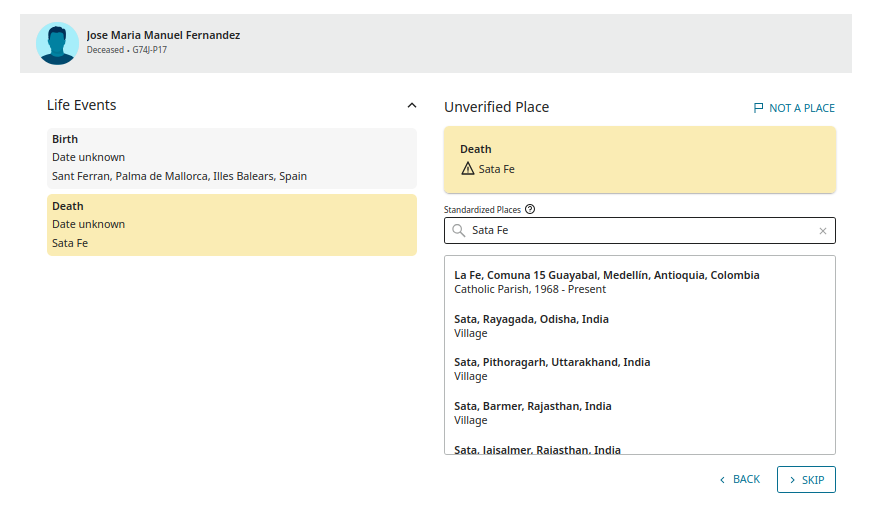Choose Sata, Jaisalmer, Rajasthan, India
The image size is (870, 515).
point(537,449)
